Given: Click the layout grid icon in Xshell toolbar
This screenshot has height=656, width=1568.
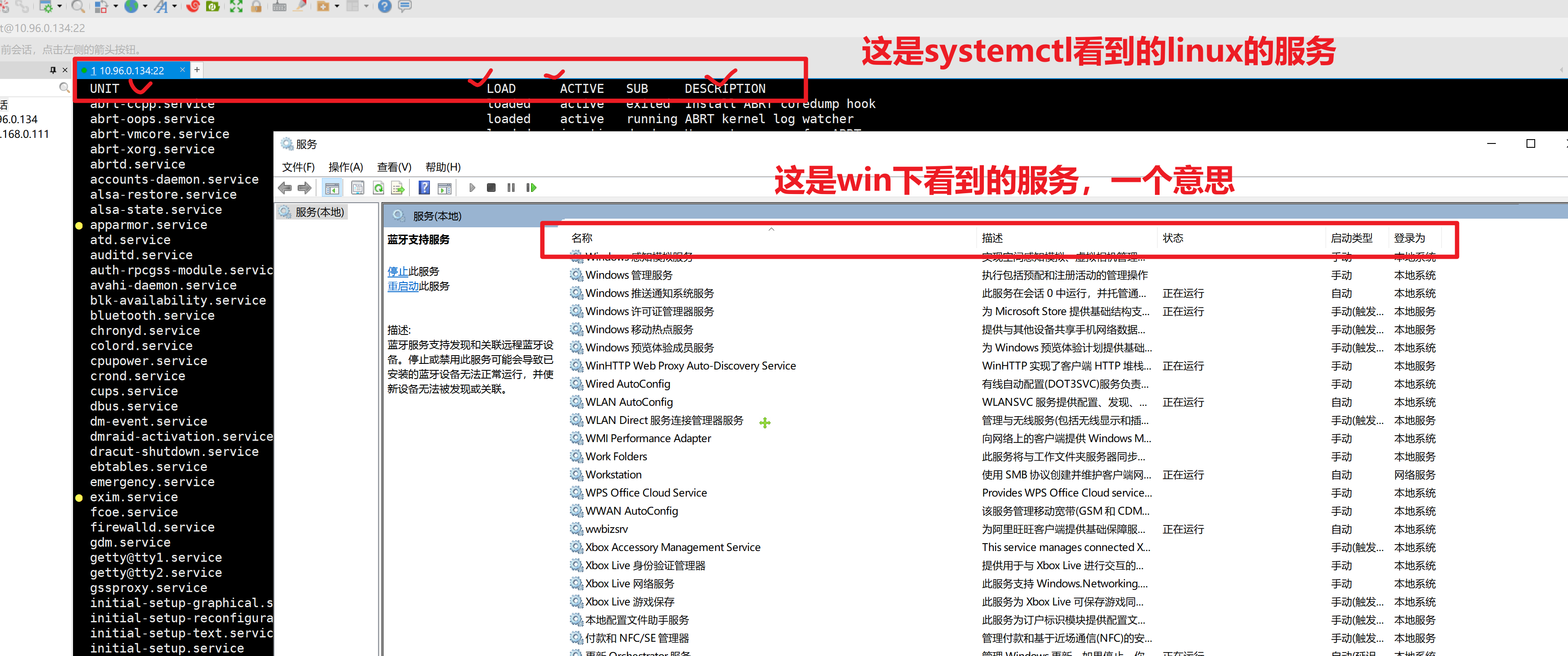Looking at the screenshot, I should 353,6.
